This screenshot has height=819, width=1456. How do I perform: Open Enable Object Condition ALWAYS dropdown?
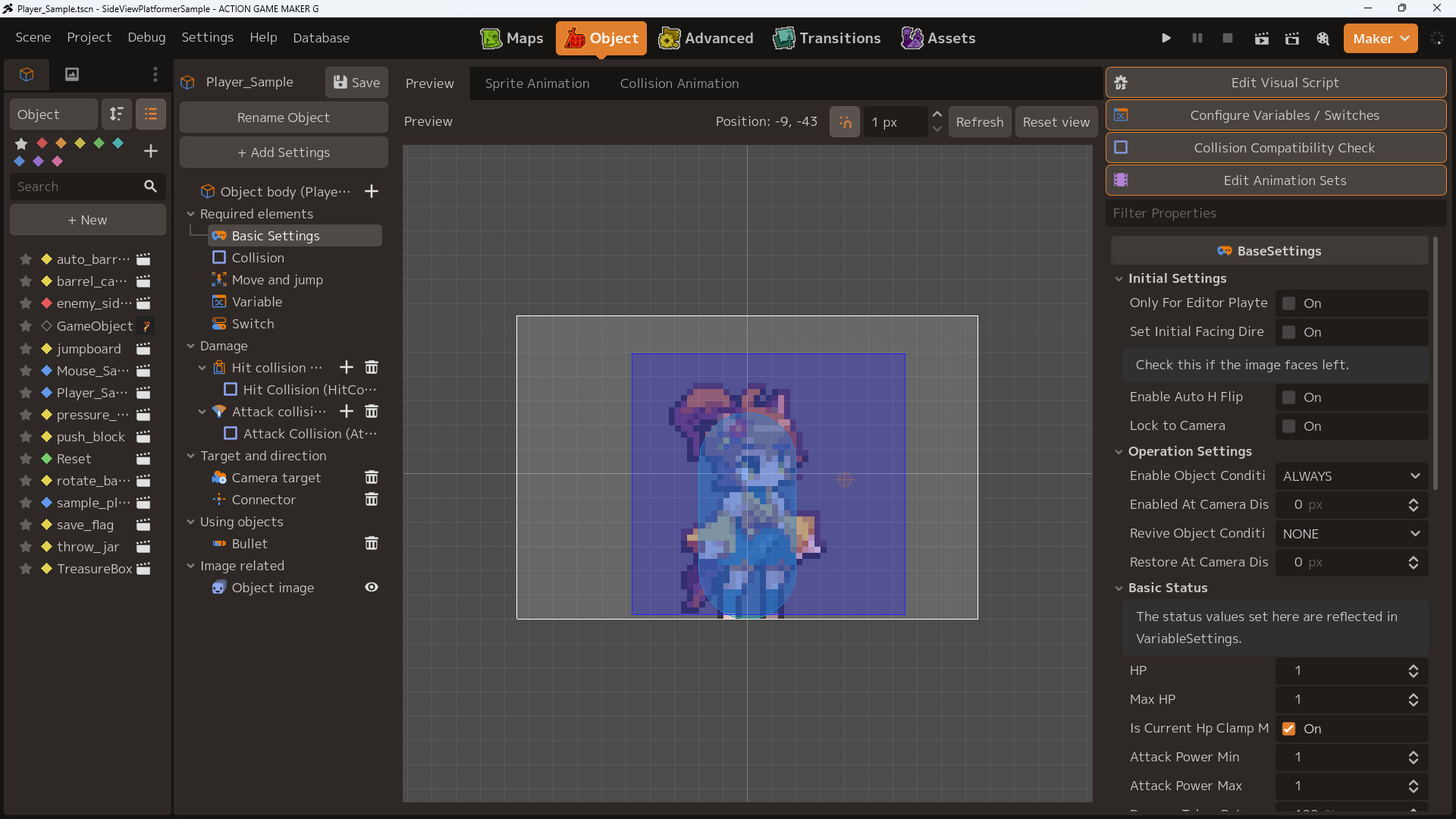(1351, 476)
